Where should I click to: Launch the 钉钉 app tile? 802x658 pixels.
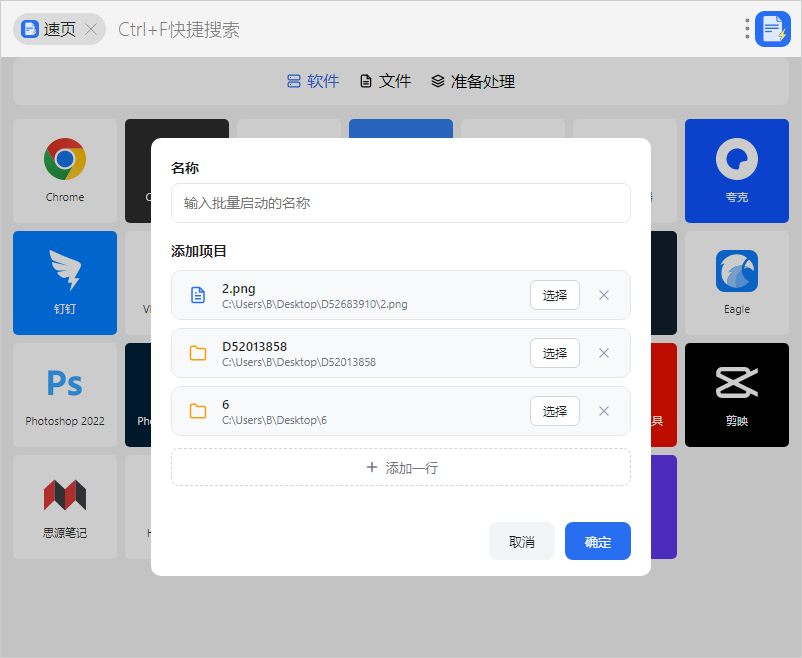(x=65, y=283)
